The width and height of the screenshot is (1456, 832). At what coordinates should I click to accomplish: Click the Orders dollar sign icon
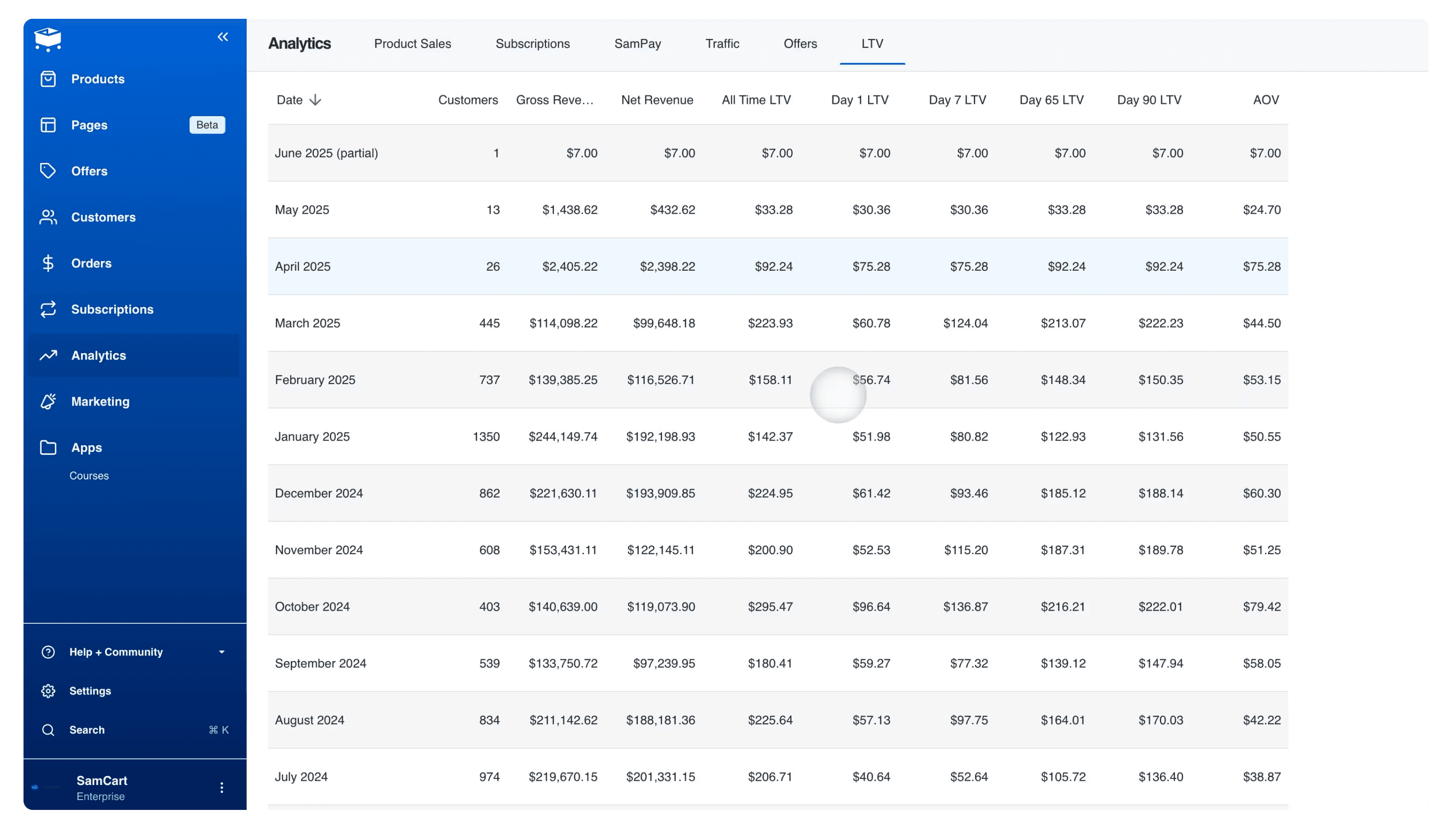coord(48,263)
